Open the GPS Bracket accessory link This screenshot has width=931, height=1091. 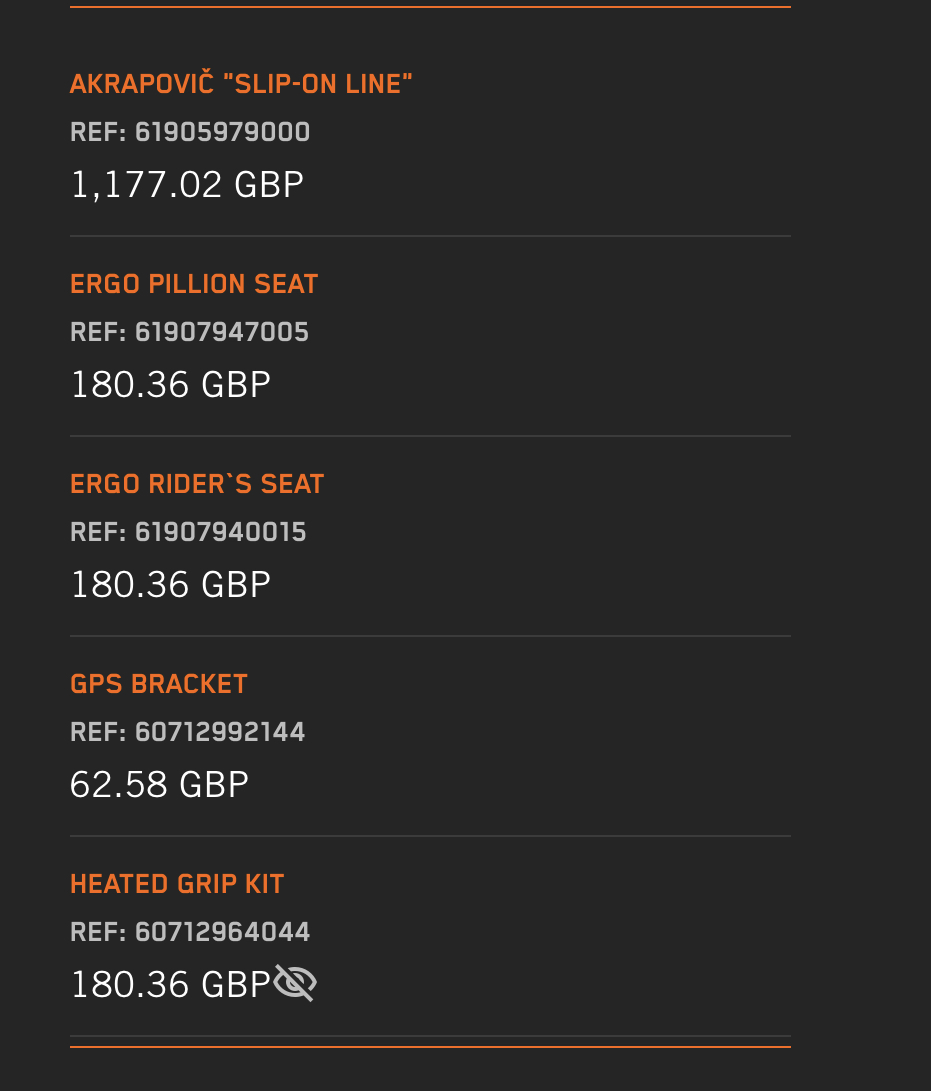159,684
